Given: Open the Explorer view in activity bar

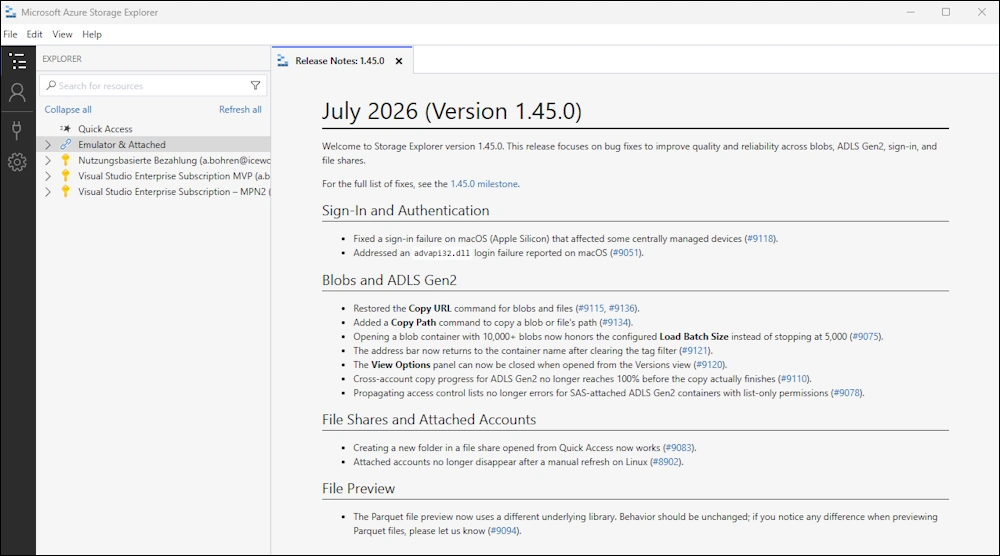Looking at the screenshot, I should click(17, 61).
